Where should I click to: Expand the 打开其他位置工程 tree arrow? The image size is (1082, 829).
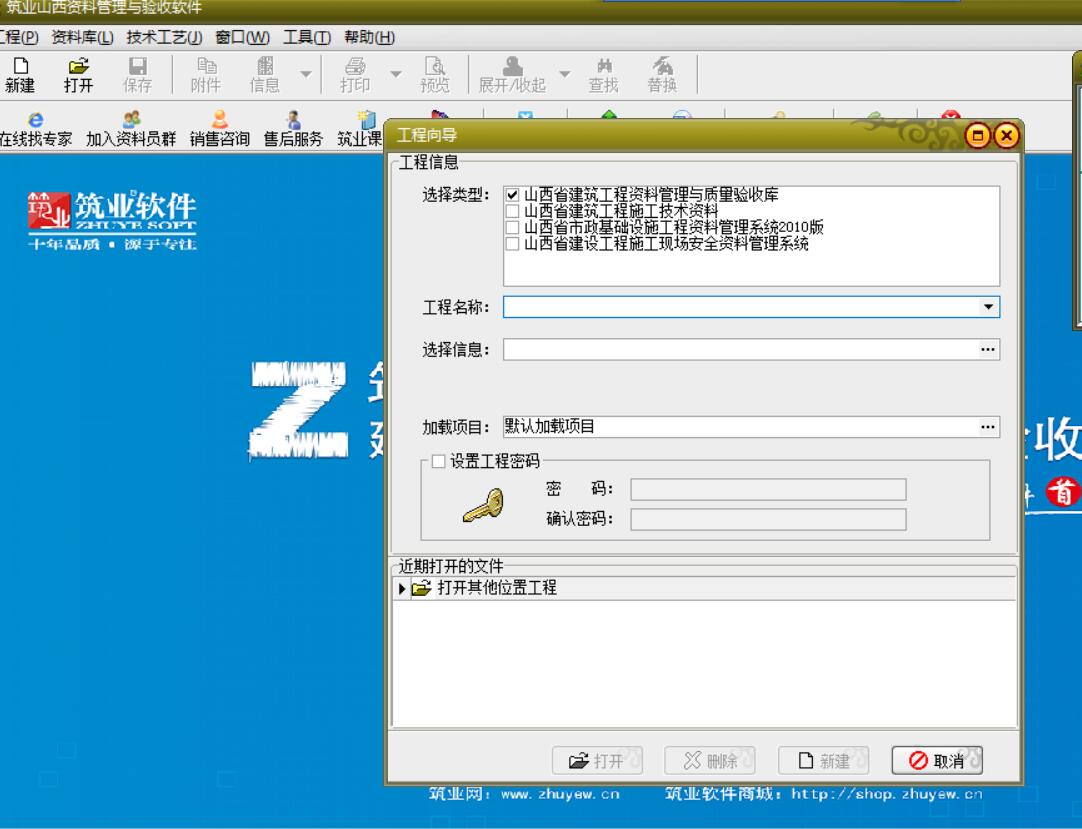pyautogui.click(x=402, y=589)
